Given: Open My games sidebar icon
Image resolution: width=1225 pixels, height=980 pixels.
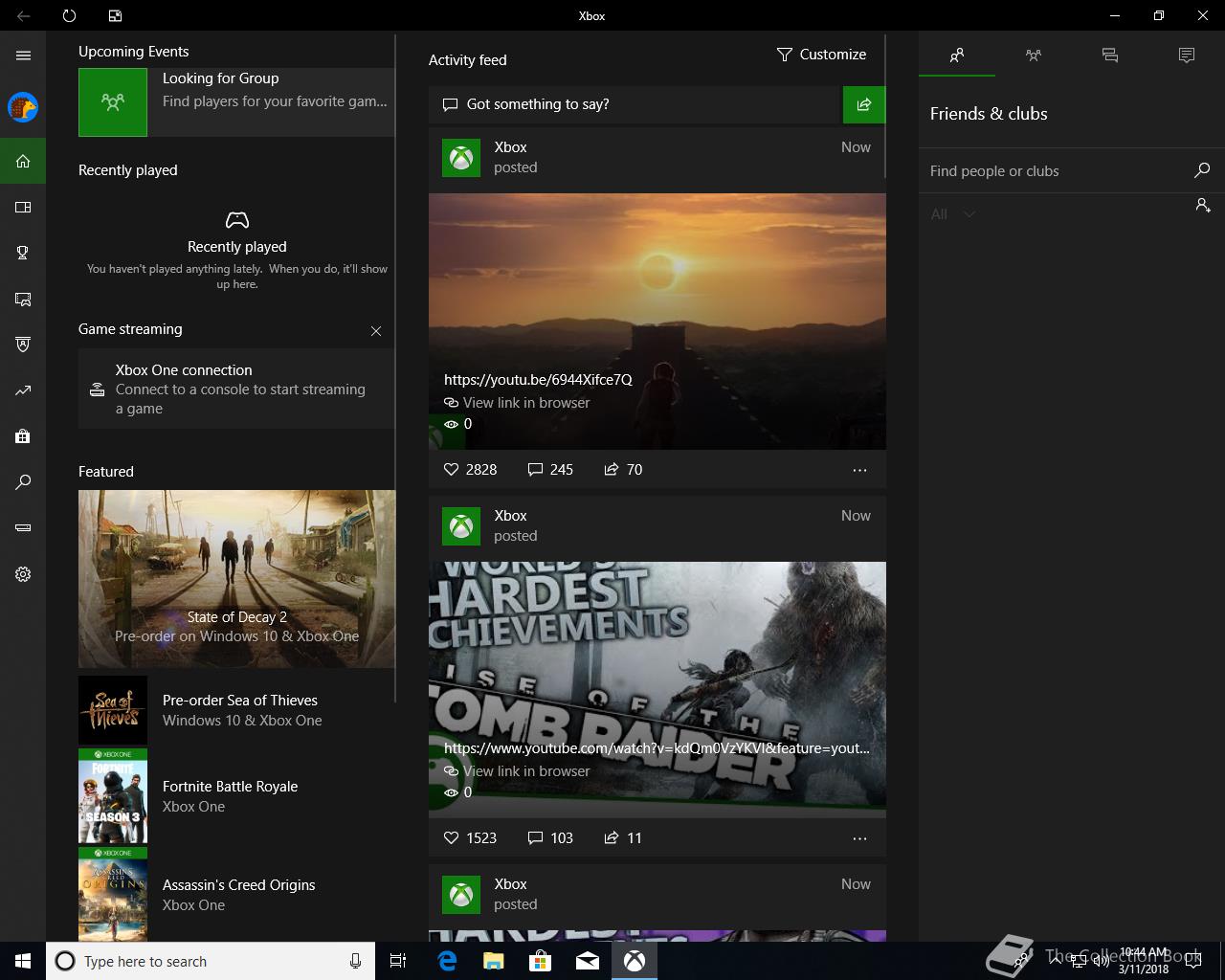Looking at the screenshot, I should [23, 207].
